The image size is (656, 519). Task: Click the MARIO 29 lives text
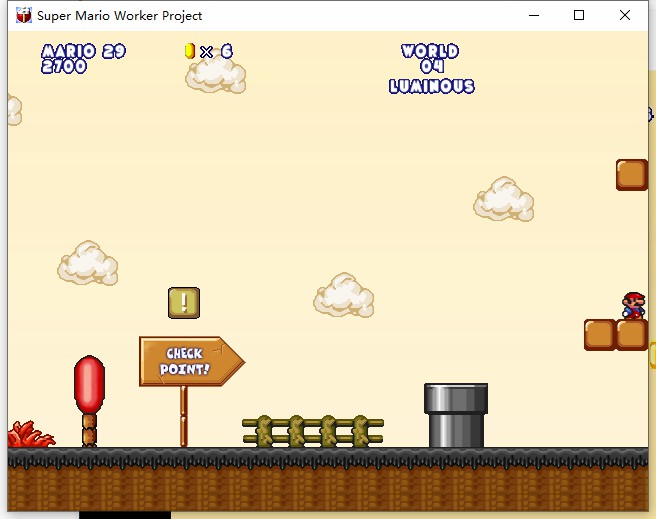pyautogui.click(x=83, y=51)
